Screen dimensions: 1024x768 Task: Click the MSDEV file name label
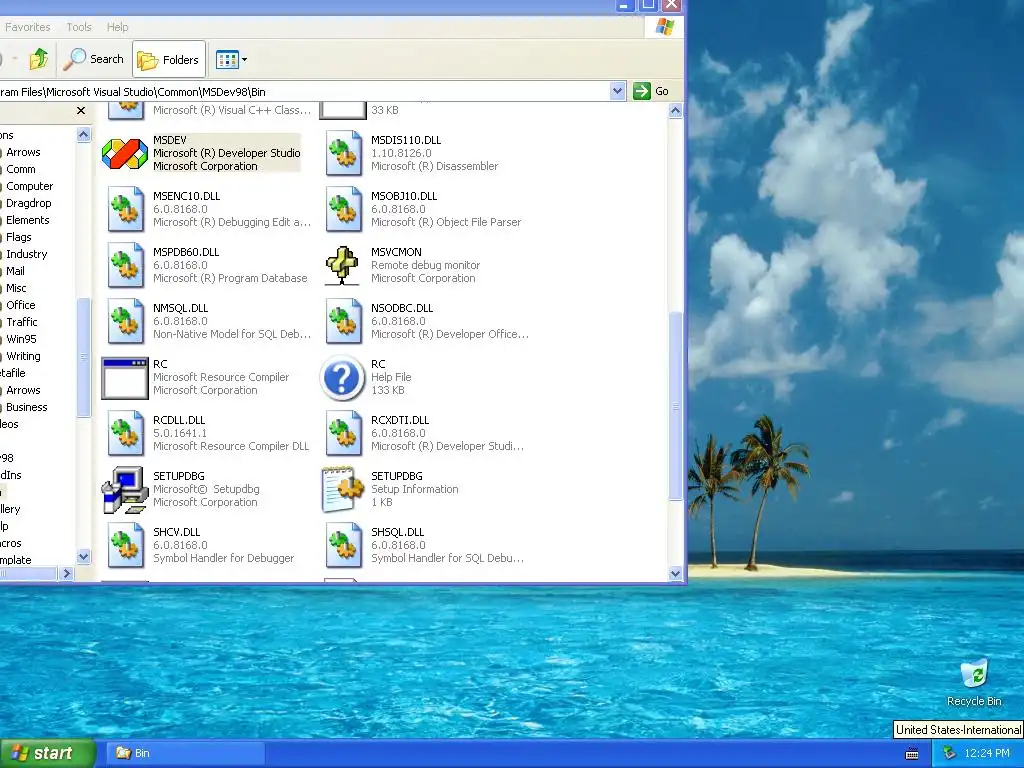pos(170,140)
